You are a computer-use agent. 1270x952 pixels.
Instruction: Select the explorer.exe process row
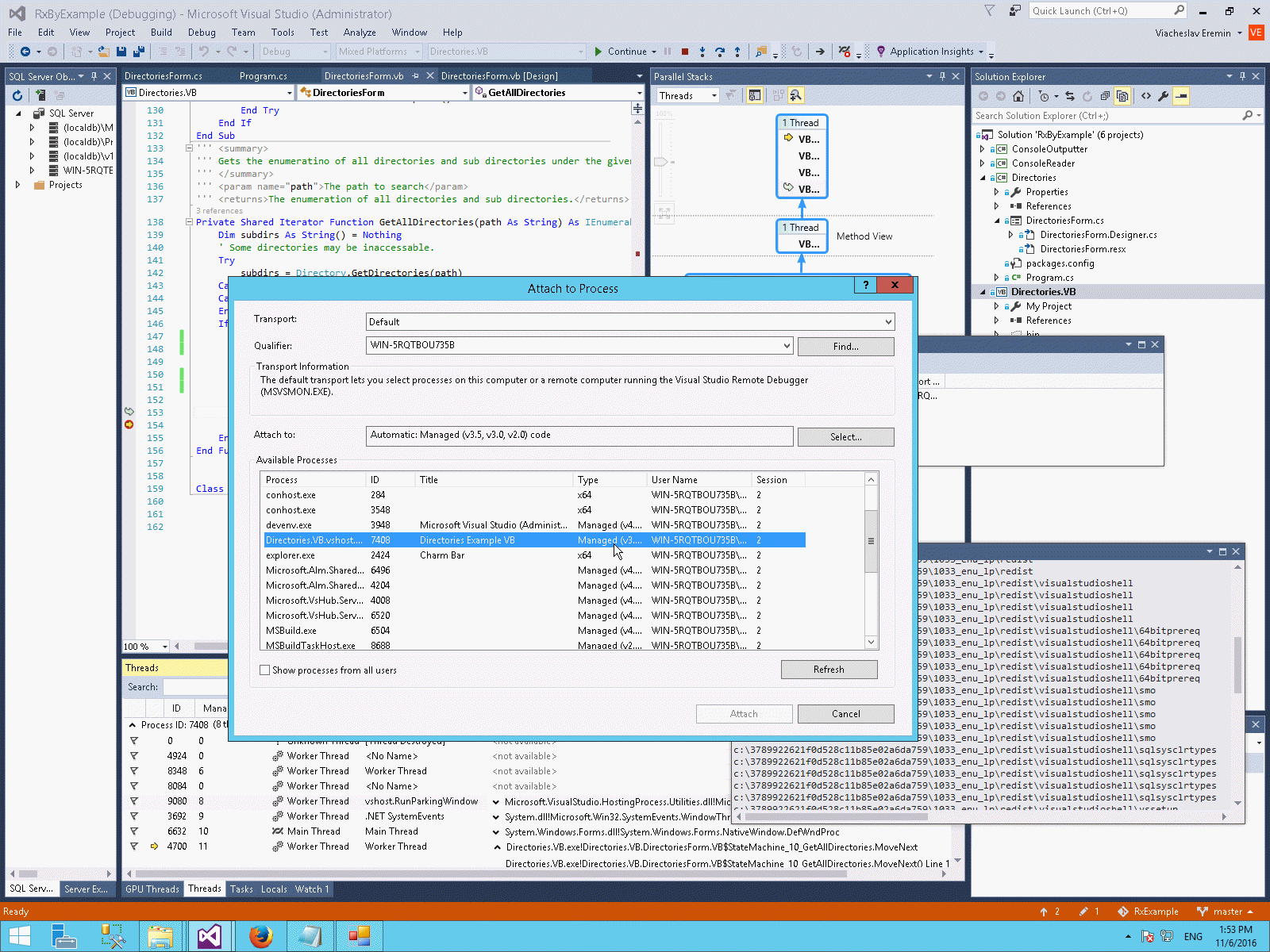coord(291,555)
